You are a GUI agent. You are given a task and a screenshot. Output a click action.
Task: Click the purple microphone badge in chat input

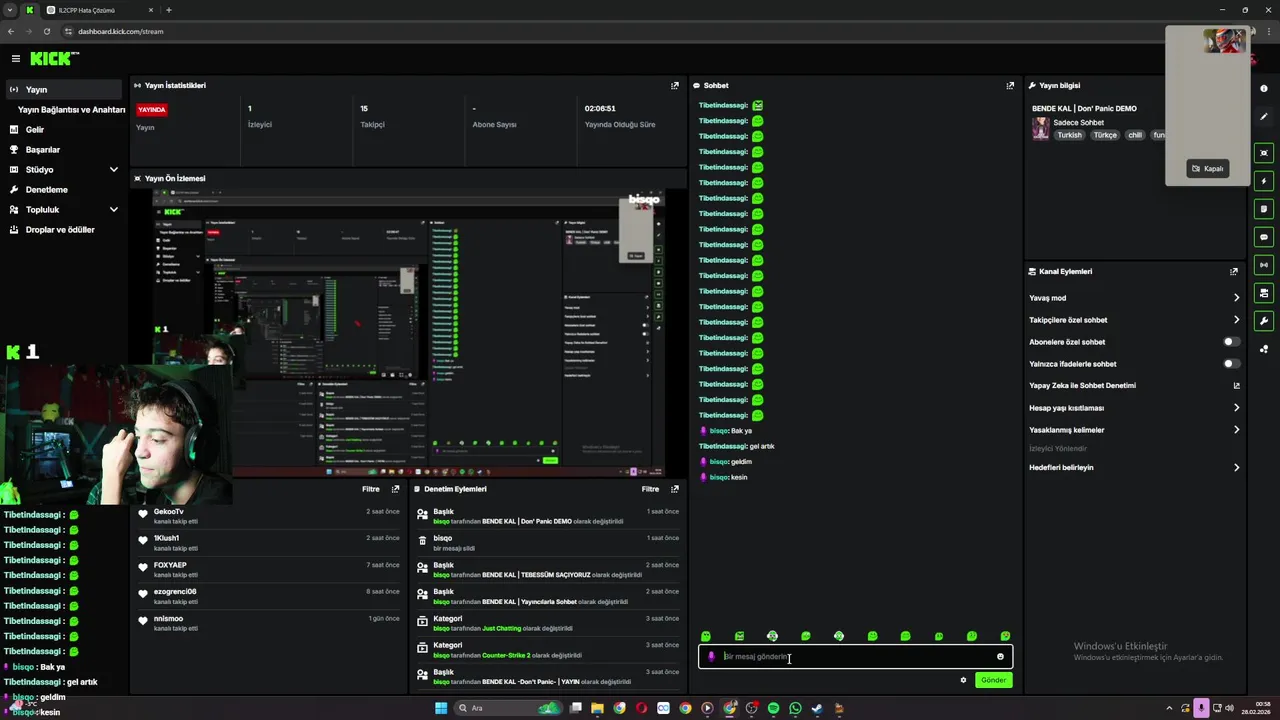click(711, 657)
